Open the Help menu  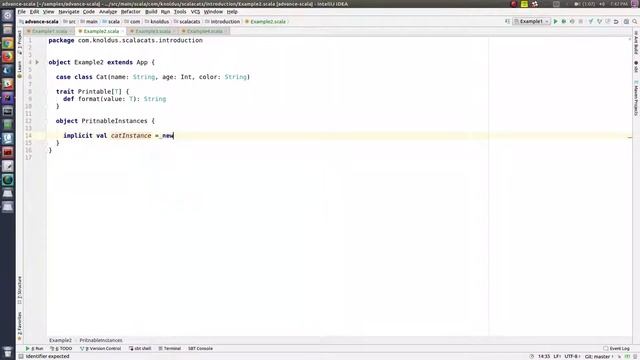coord(232,12)
